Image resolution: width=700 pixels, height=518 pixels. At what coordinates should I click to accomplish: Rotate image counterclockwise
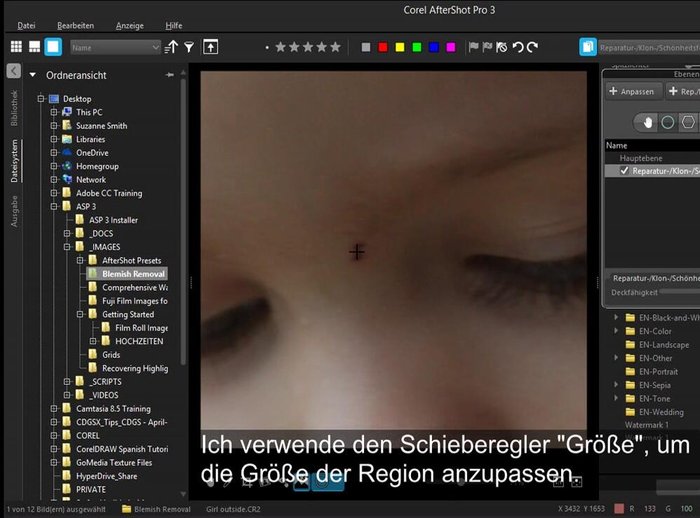point(518,47)
